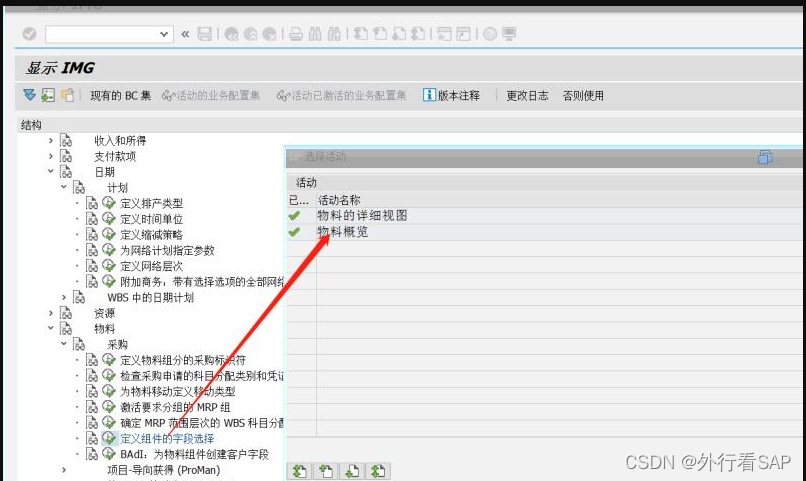The image size is (806, 481).
Task: Click next page button in activity dialog footer
Action: (x=352, y=471)
